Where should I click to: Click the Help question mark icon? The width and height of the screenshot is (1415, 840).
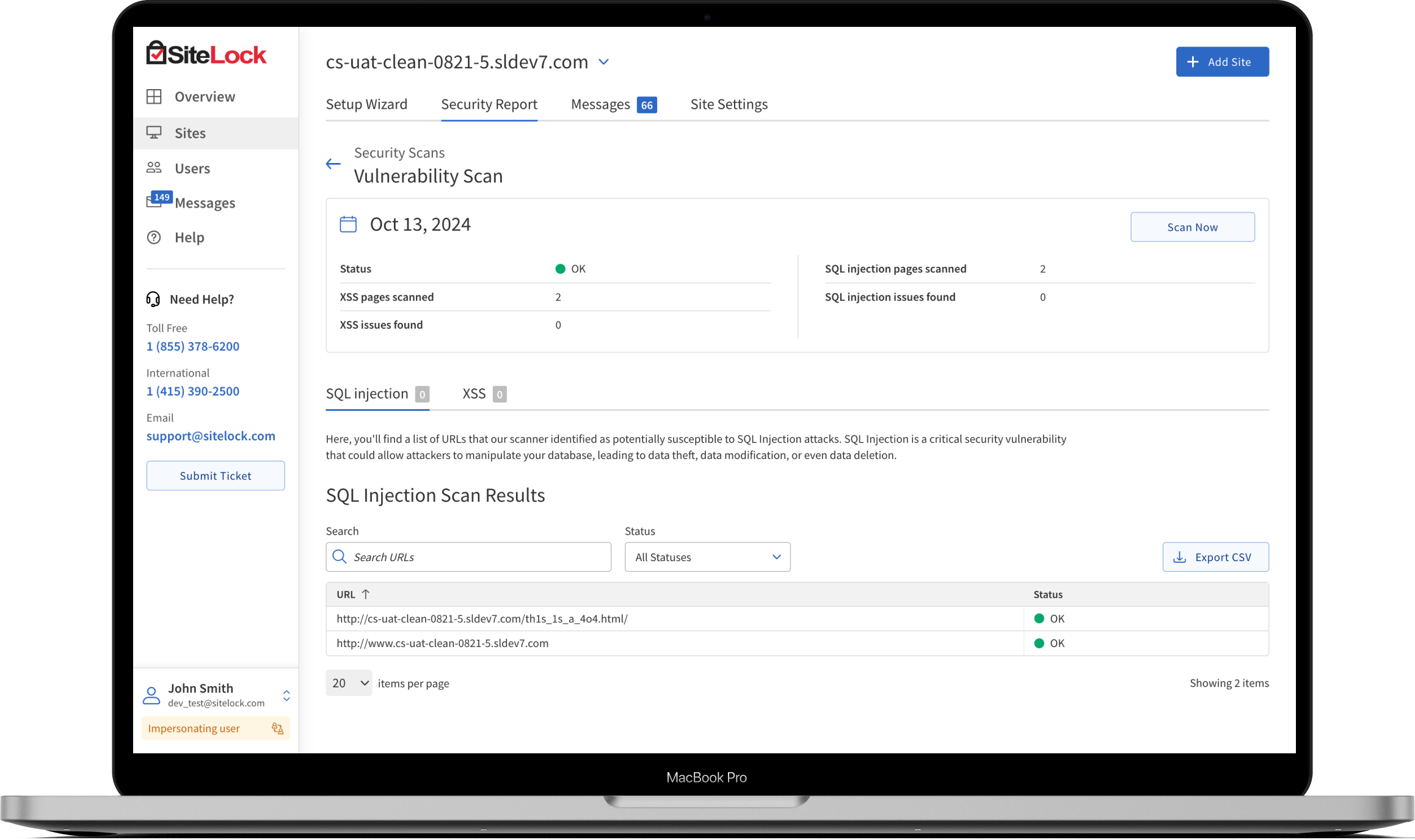[154, 237]
